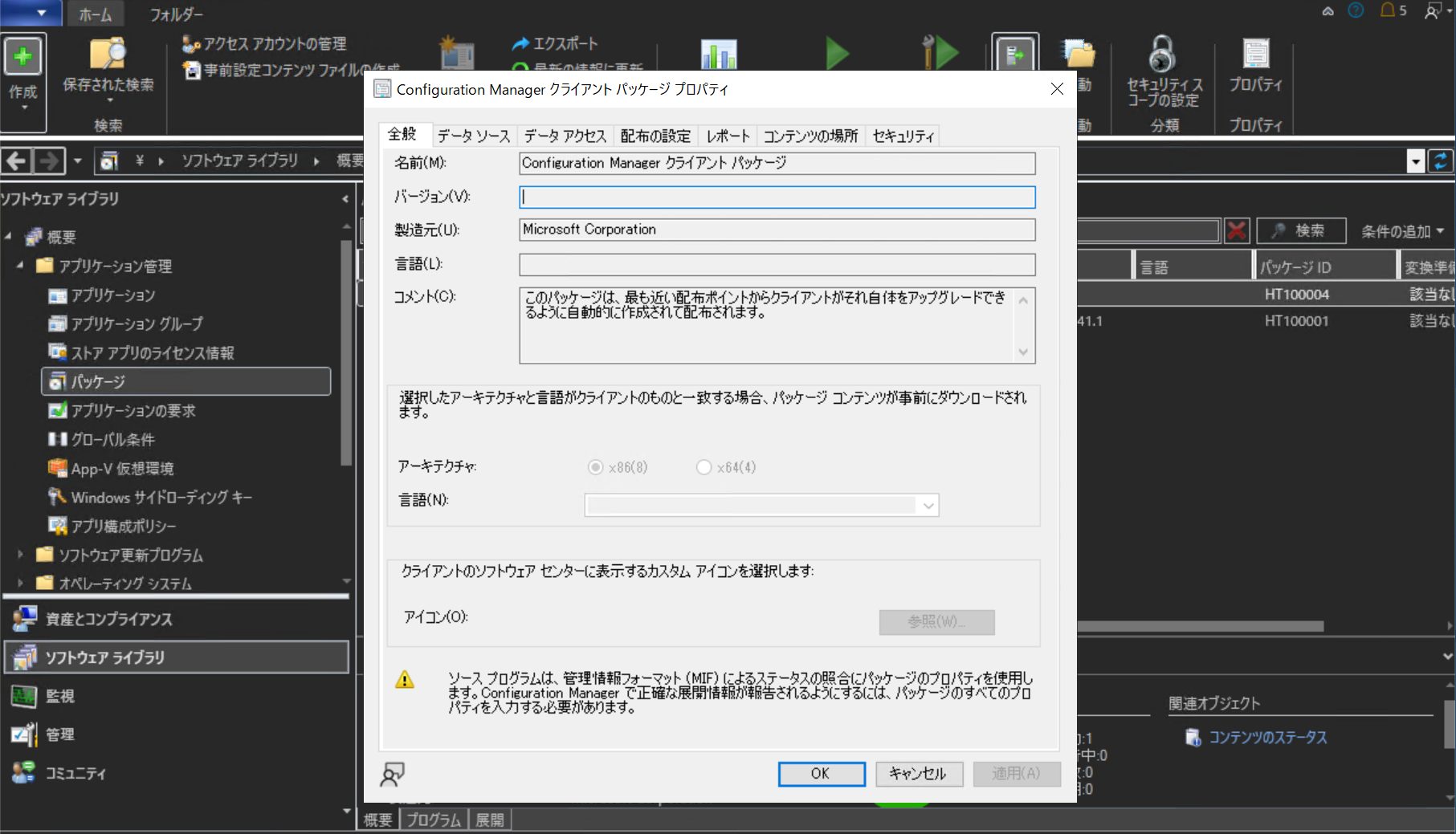Switch to the セキュリティ tab
The height and width of the screenshot is (834, 1456).
coord(903,136)
